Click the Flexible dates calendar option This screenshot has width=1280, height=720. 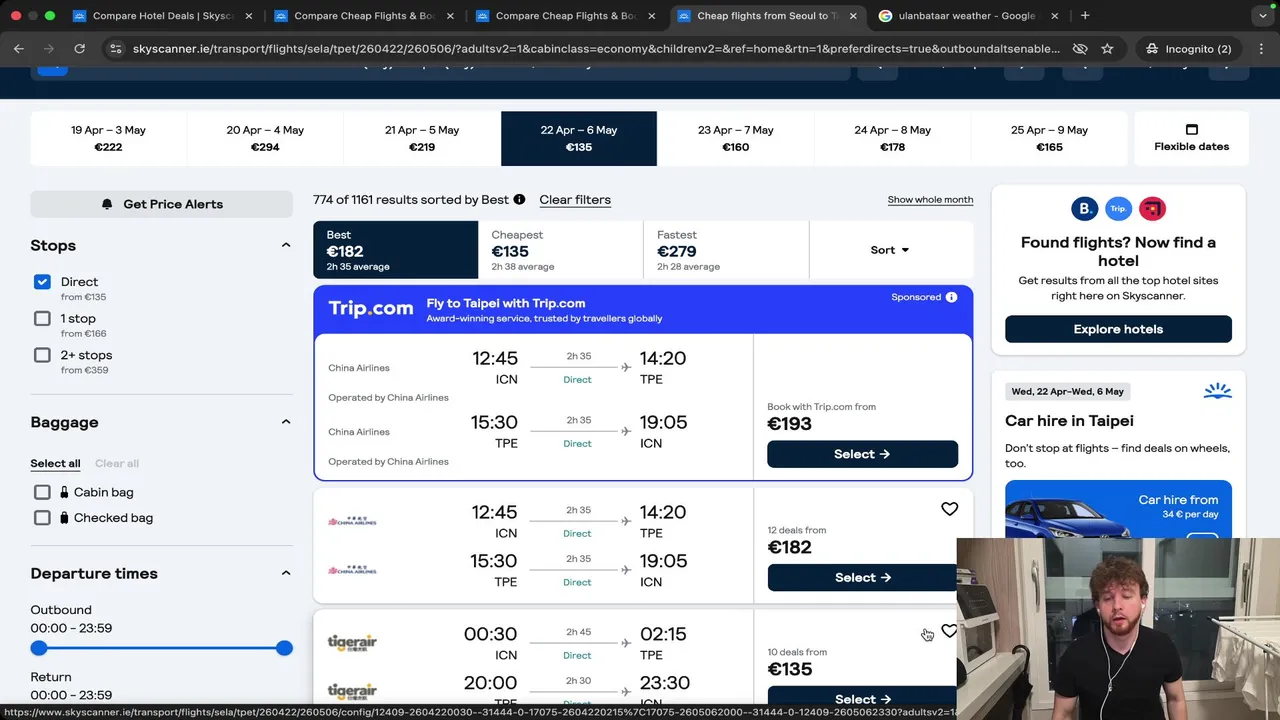1191,138
